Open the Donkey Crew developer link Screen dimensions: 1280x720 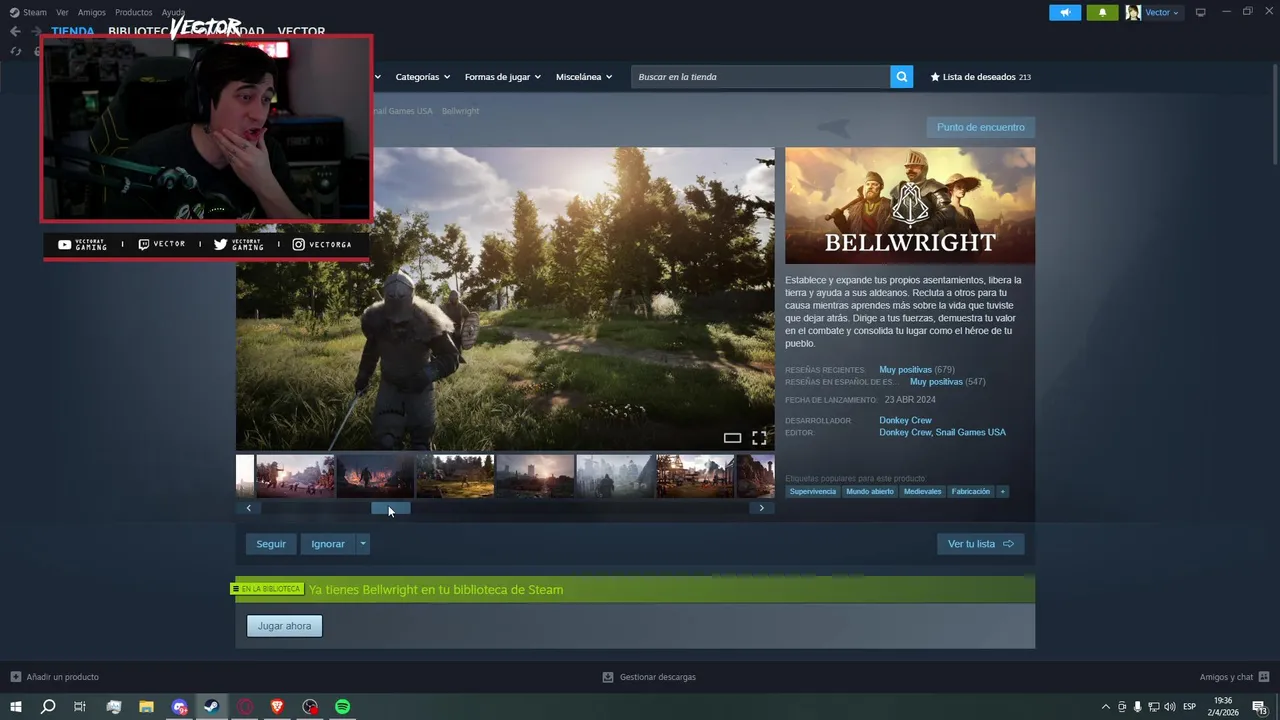(x=905, y=420)
